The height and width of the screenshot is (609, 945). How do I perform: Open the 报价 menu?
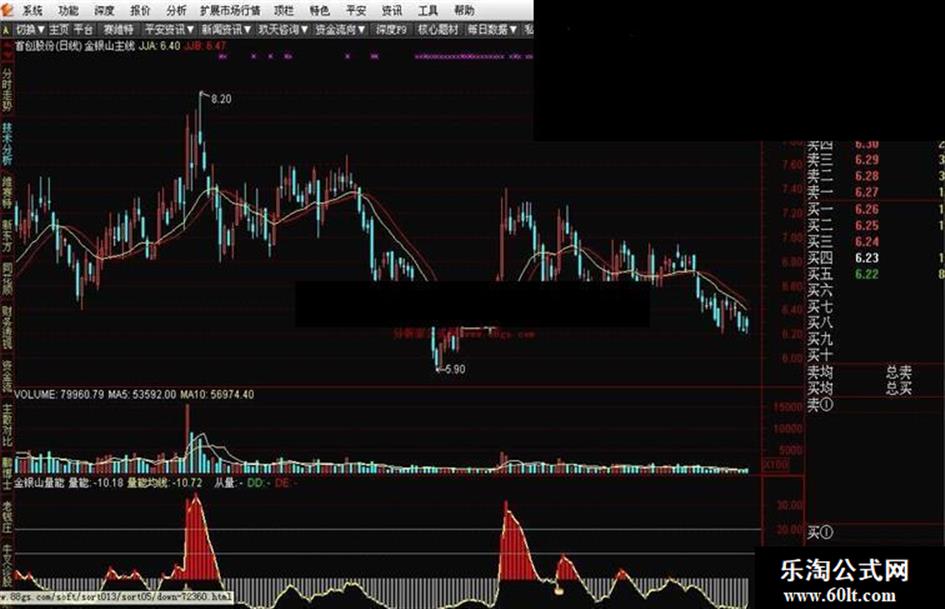pos(140,10)
